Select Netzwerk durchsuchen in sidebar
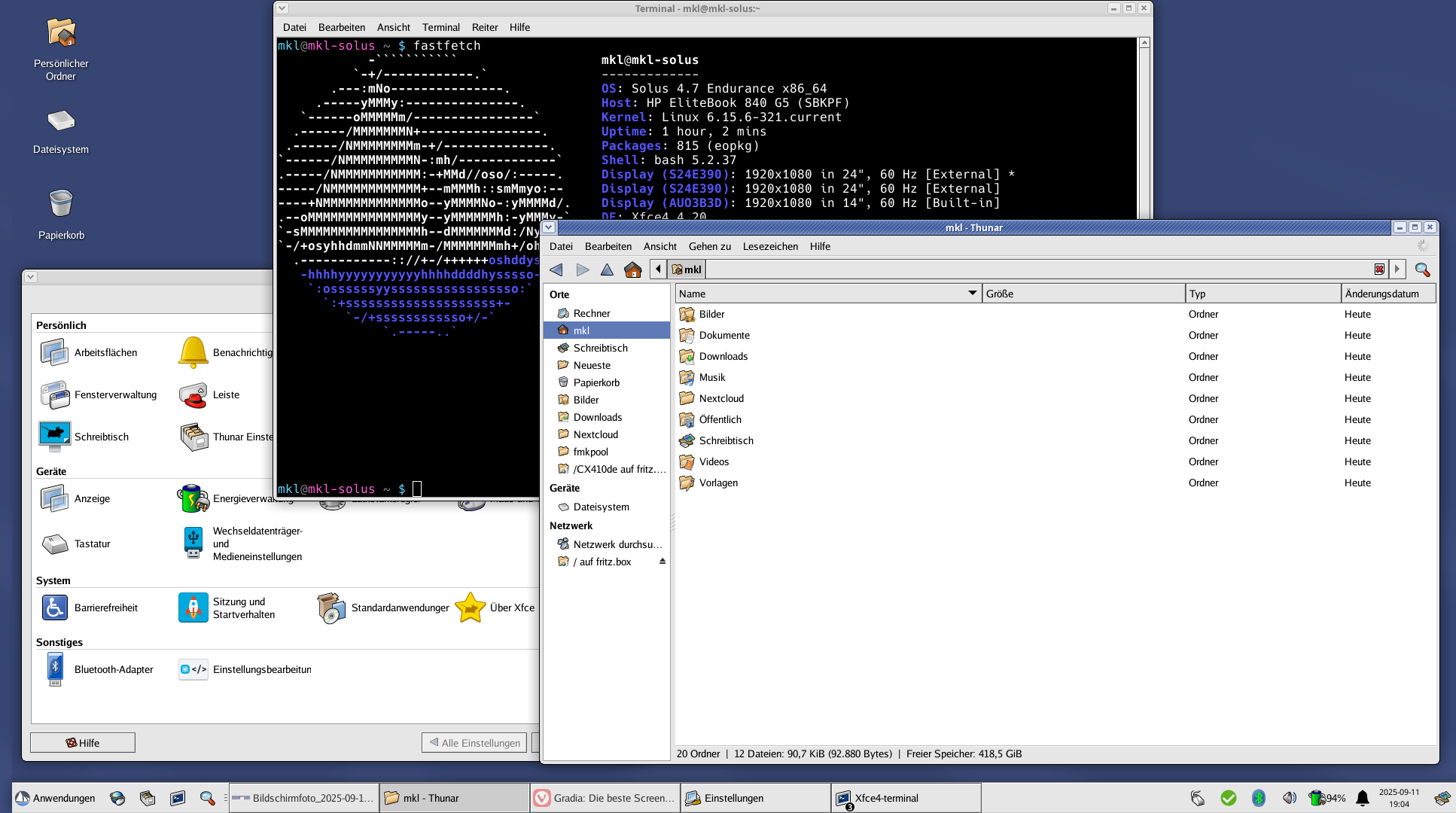1456x813 pixels. (607, 544)
